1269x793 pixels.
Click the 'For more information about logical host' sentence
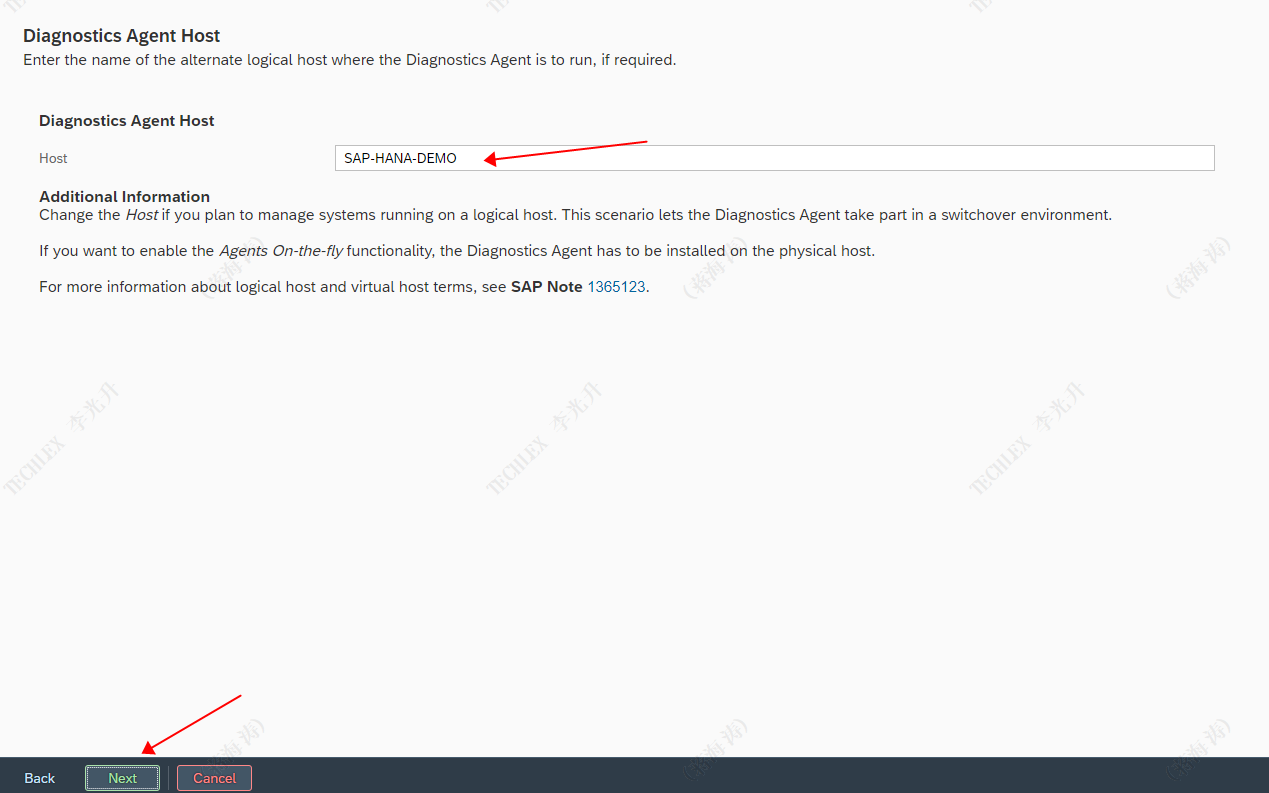tap(344, 286)
